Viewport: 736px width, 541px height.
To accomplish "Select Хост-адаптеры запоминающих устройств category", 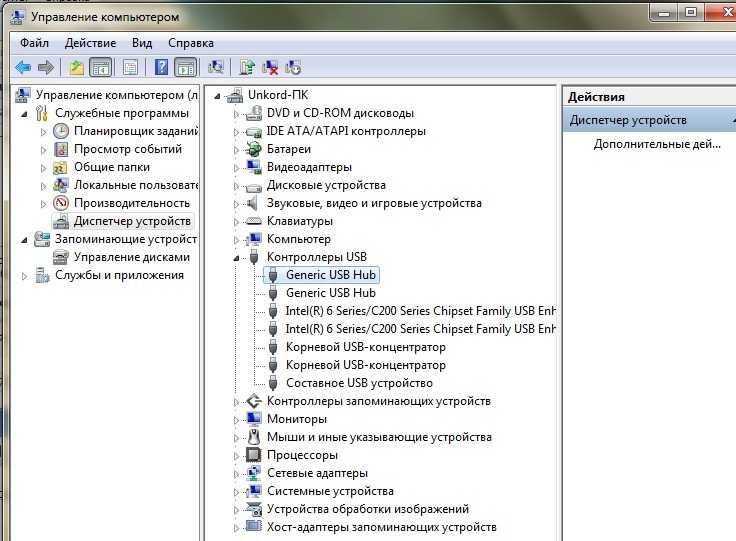I will click(x=382, y=527).
